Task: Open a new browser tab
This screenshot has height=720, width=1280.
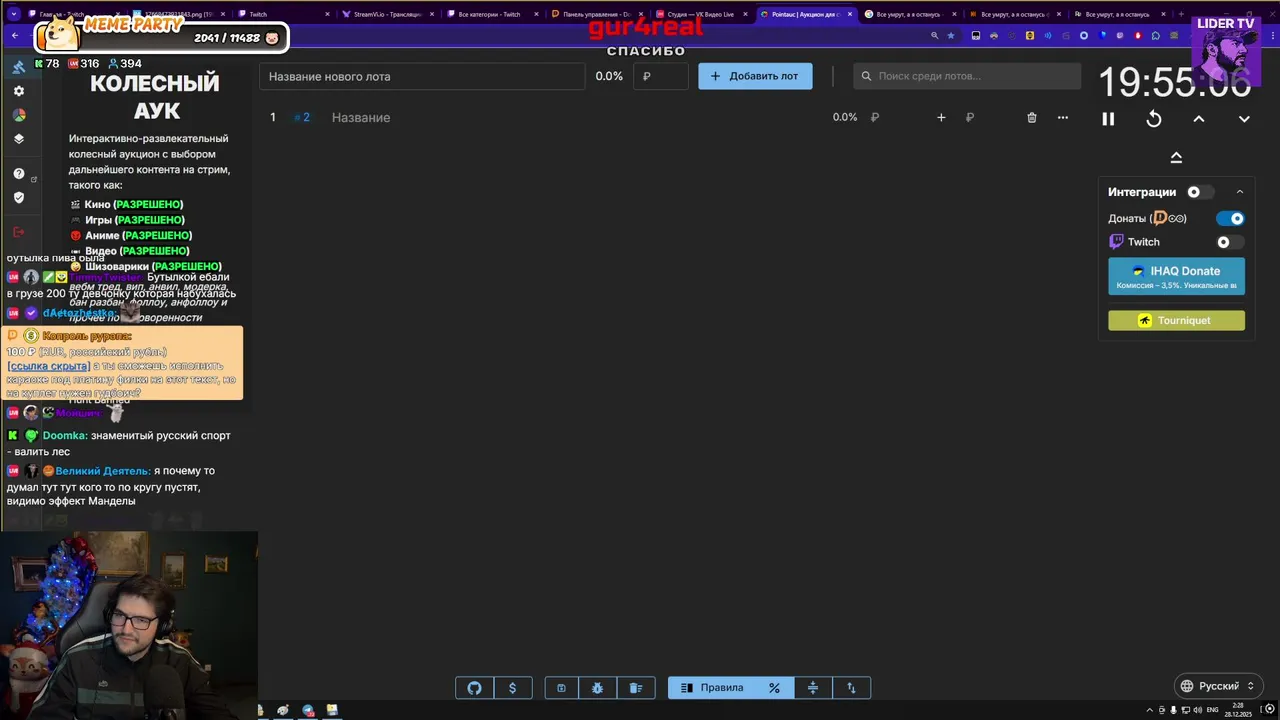Action: [x=1182, y=14]
